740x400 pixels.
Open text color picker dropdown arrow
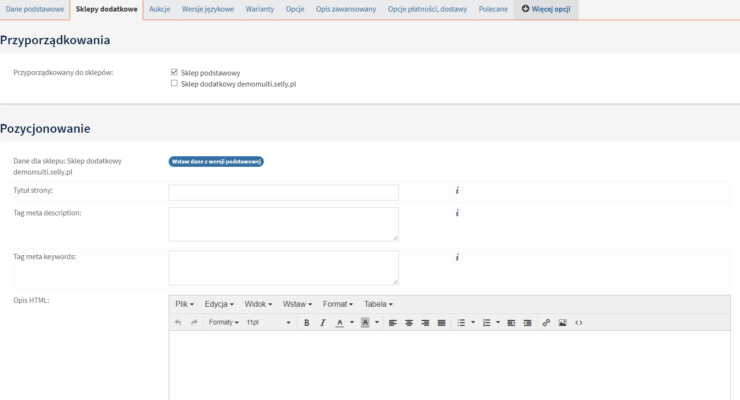[x=351, y=323]
